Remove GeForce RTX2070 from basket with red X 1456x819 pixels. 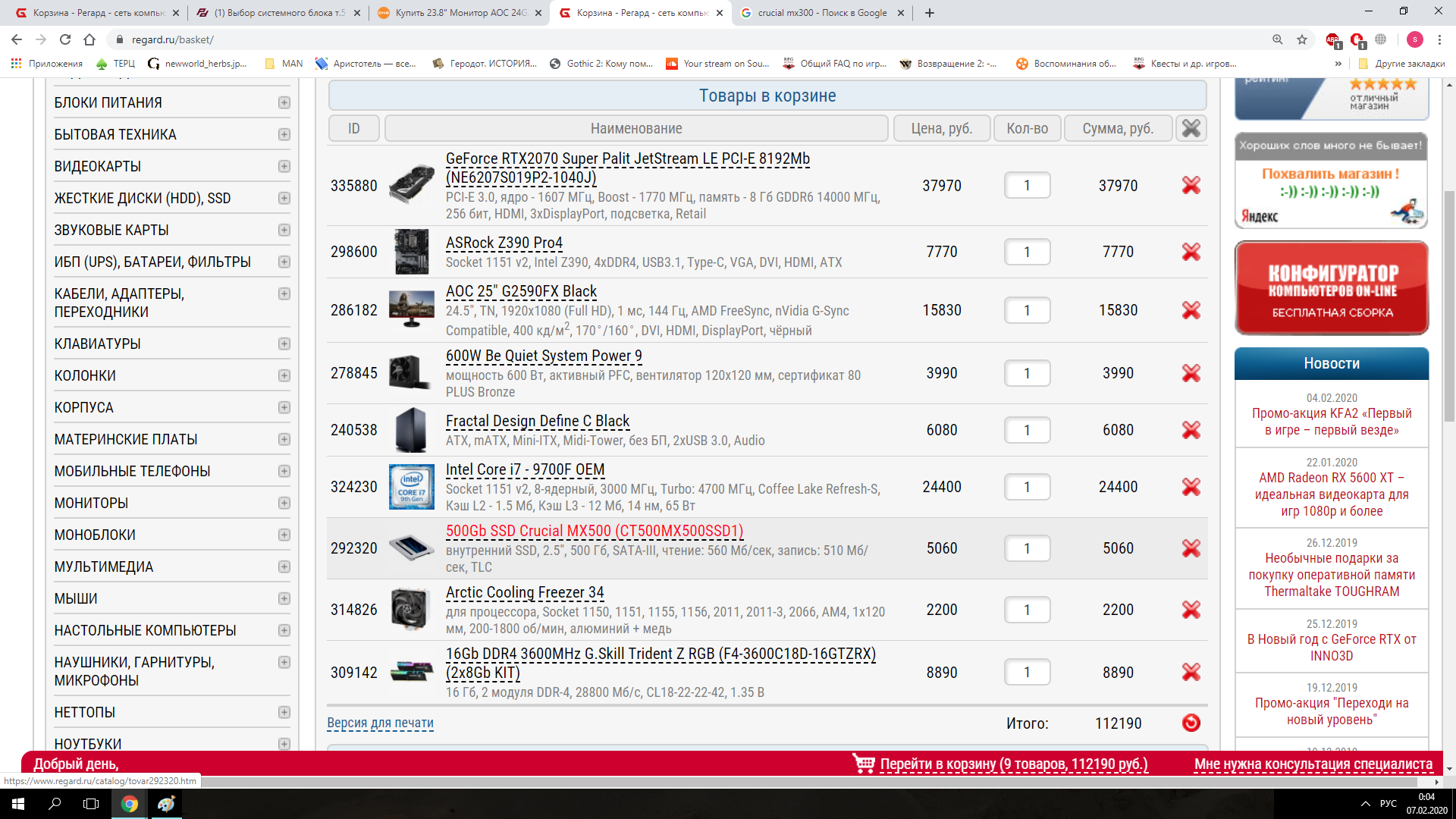click(1191, 185)
